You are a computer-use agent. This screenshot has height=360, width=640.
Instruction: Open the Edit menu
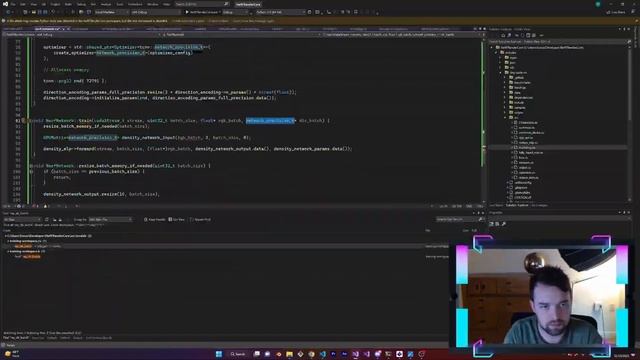click(23, 4)
